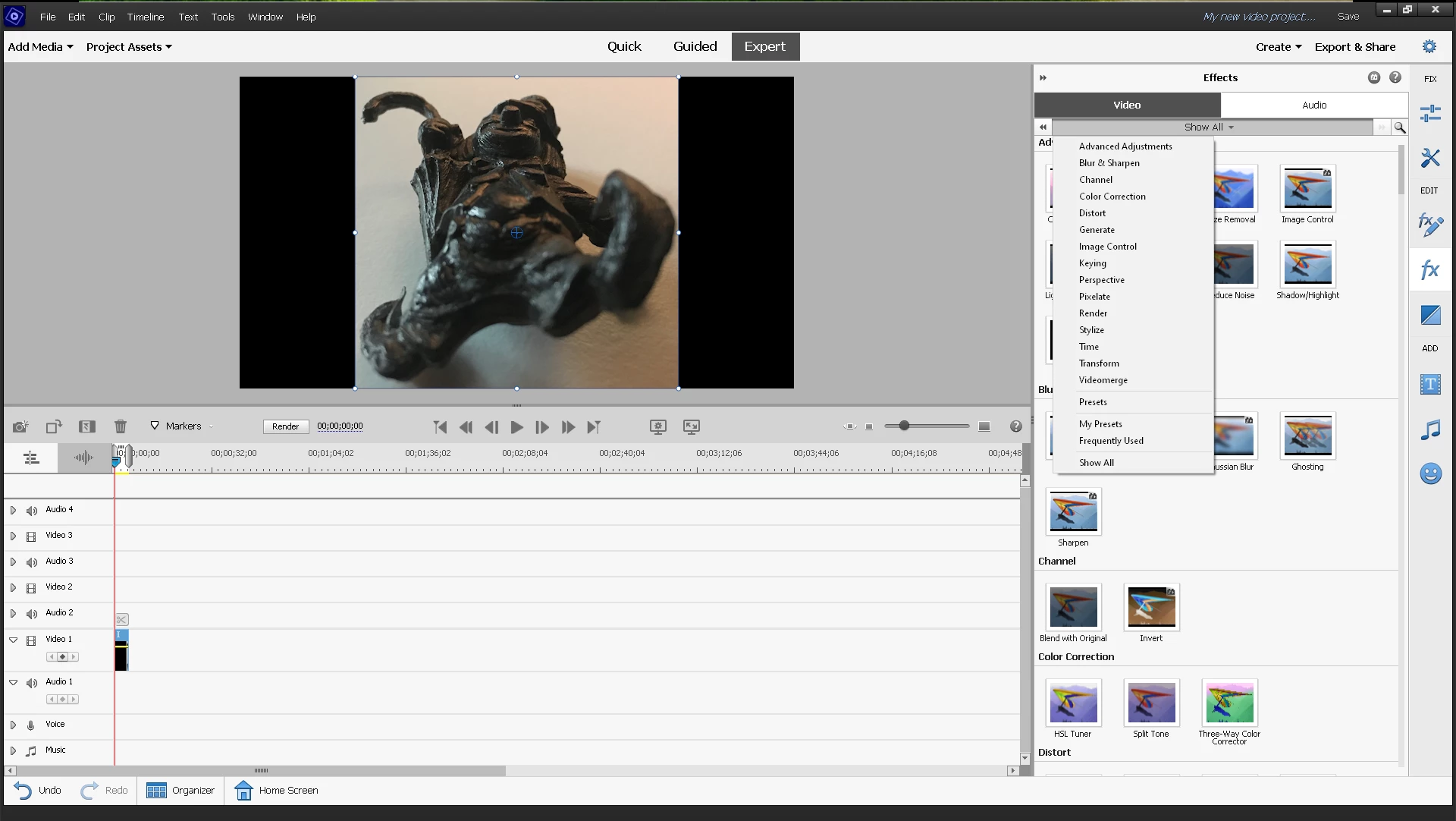The width and height of the screenshot is (1456, 821).
Task: Select the Shadow/Highlight effect thumbnail
Action: [1307, 265]
